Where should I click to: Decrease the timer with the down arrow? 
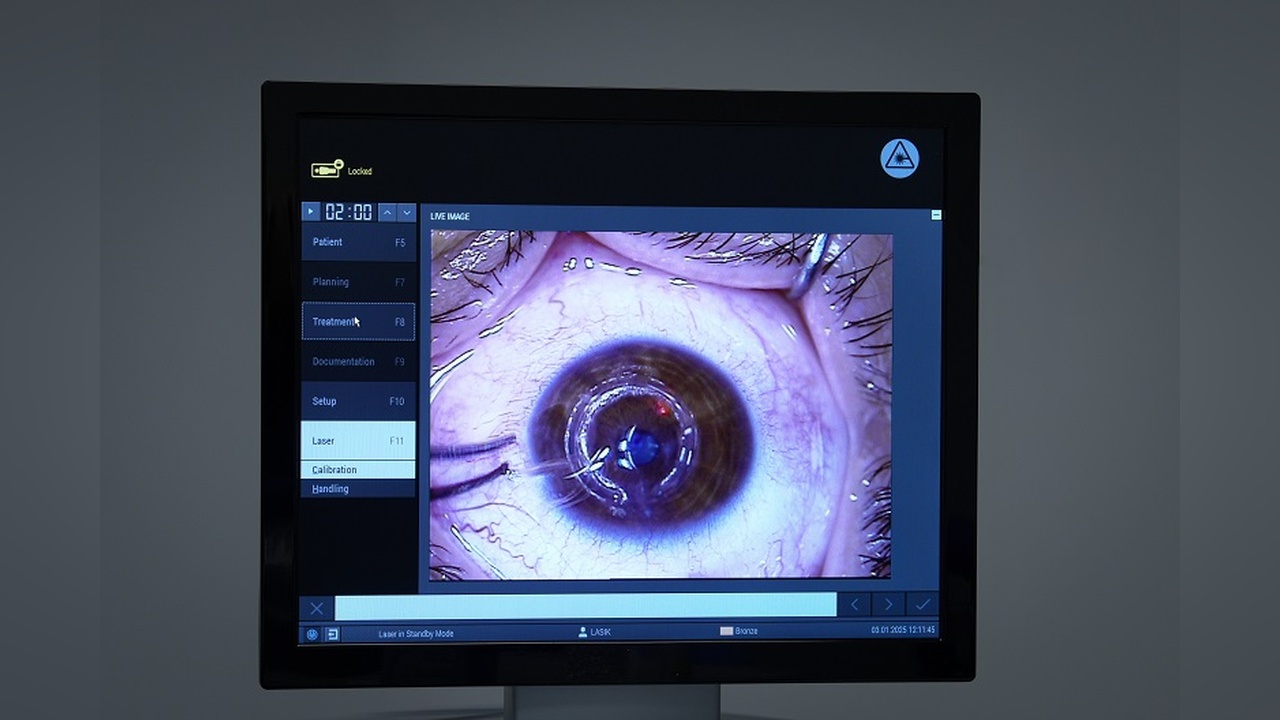coord(406,212)
